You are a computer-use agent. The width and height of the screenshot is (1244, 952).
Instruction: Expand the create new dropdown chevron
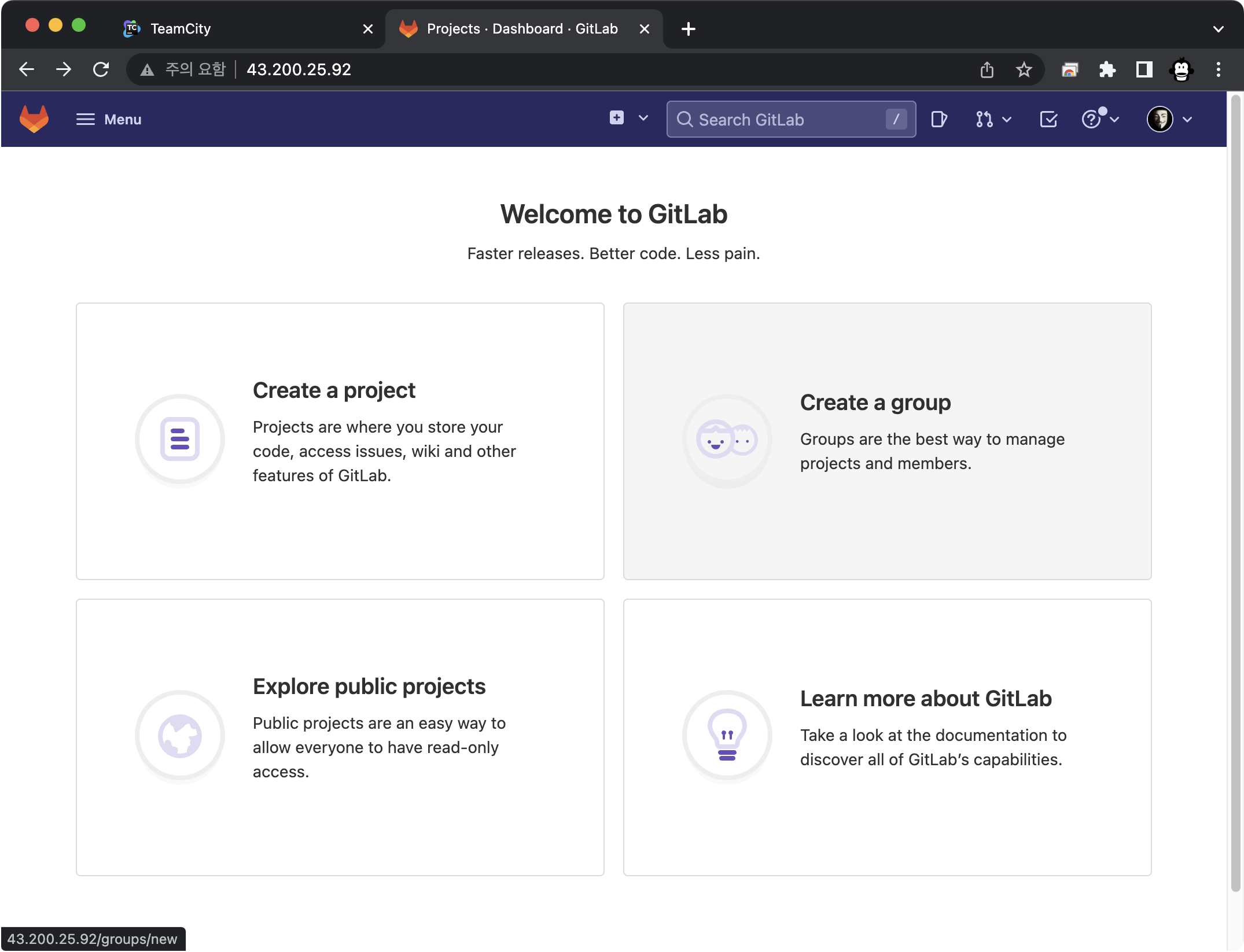point(643,119)
